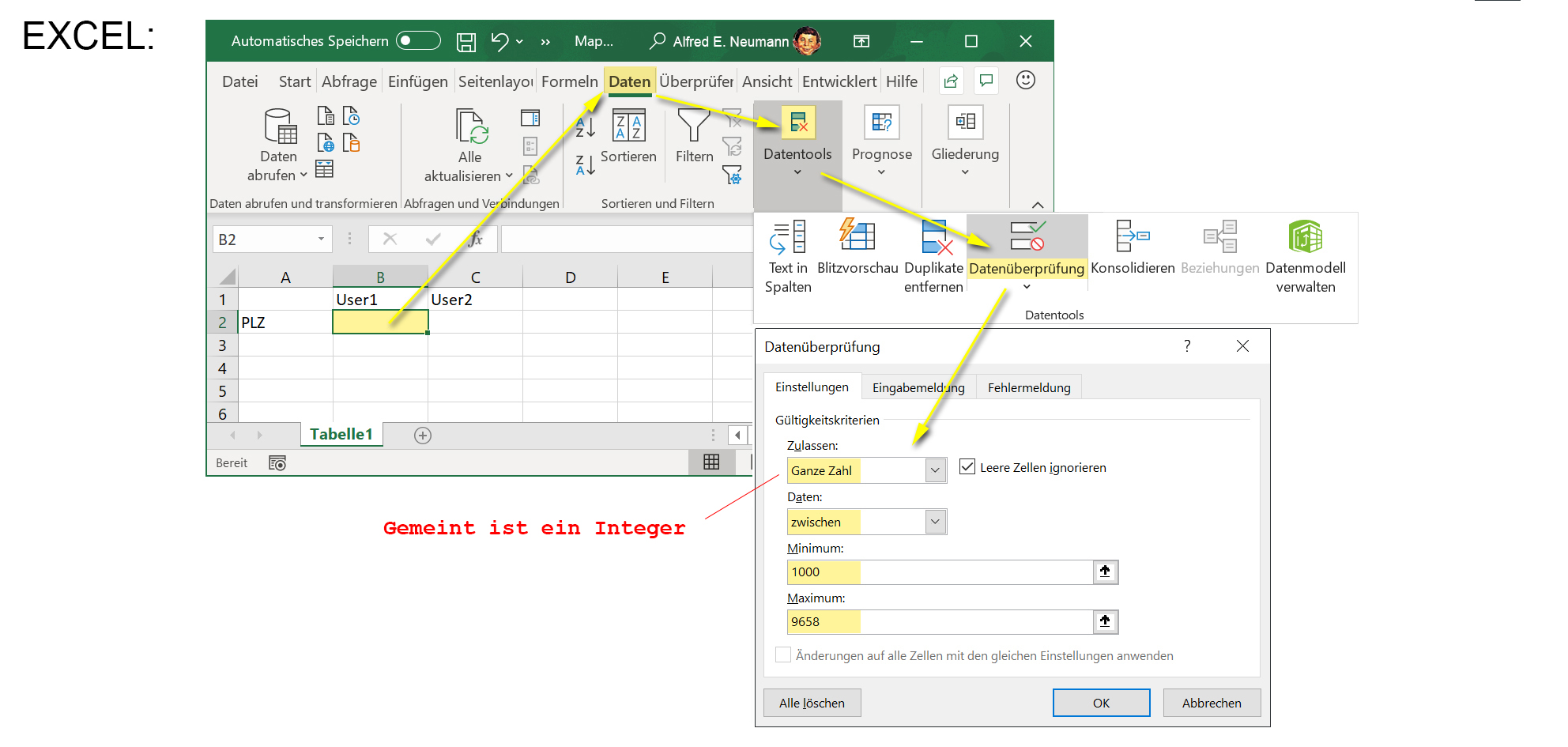Click the Filtern funnel icon

[694, 126]
